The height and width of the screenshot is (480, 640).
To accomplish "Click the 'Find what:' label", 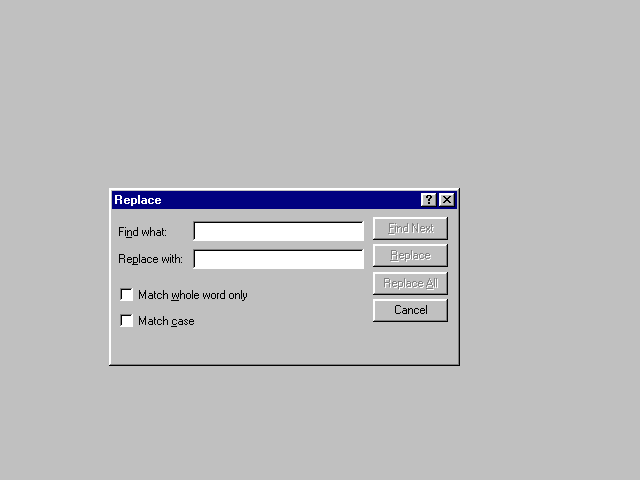I will [142, 232].
